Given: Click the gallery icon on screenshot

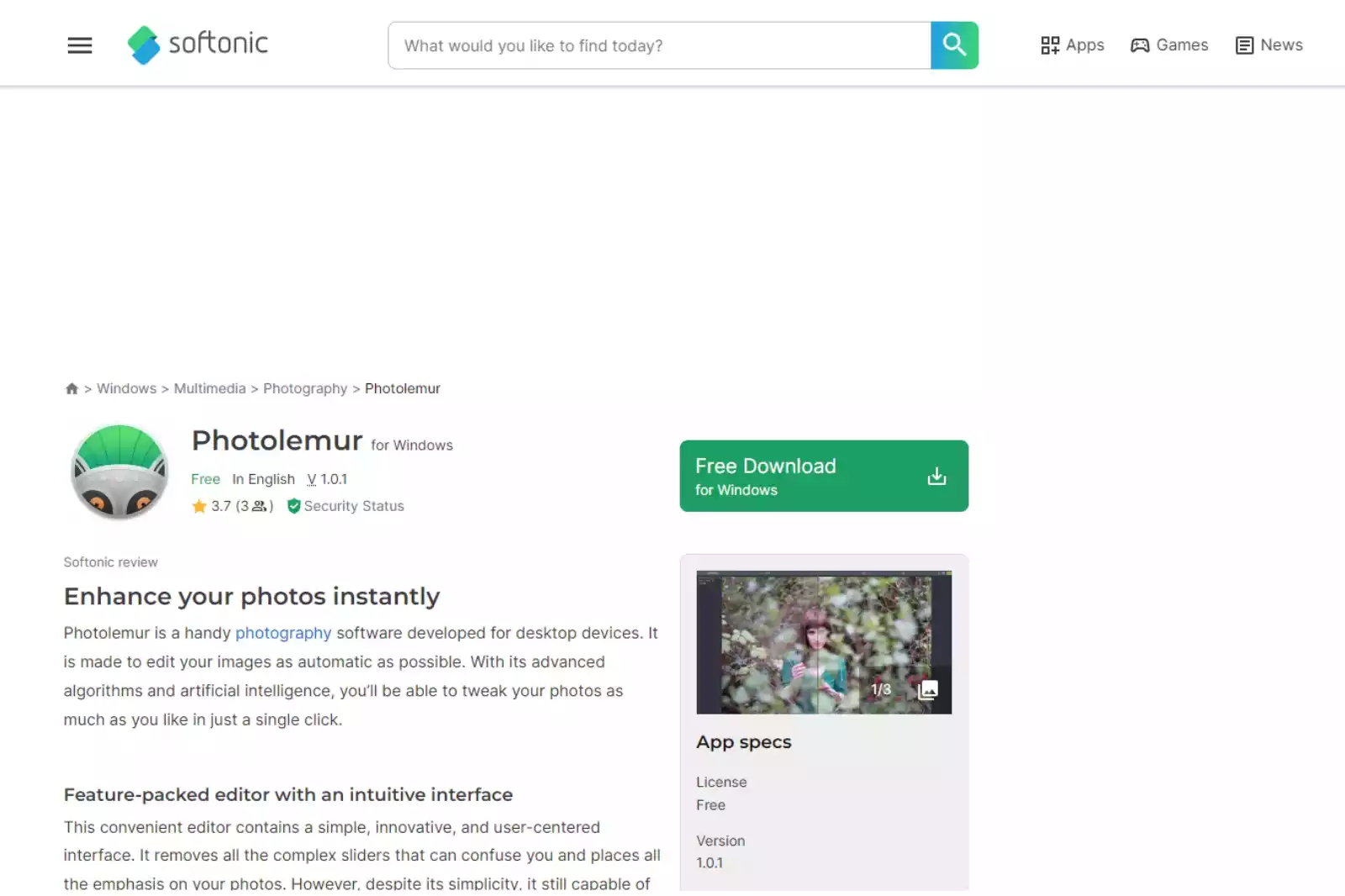Looking at the screenshot, I should [928, 690].
